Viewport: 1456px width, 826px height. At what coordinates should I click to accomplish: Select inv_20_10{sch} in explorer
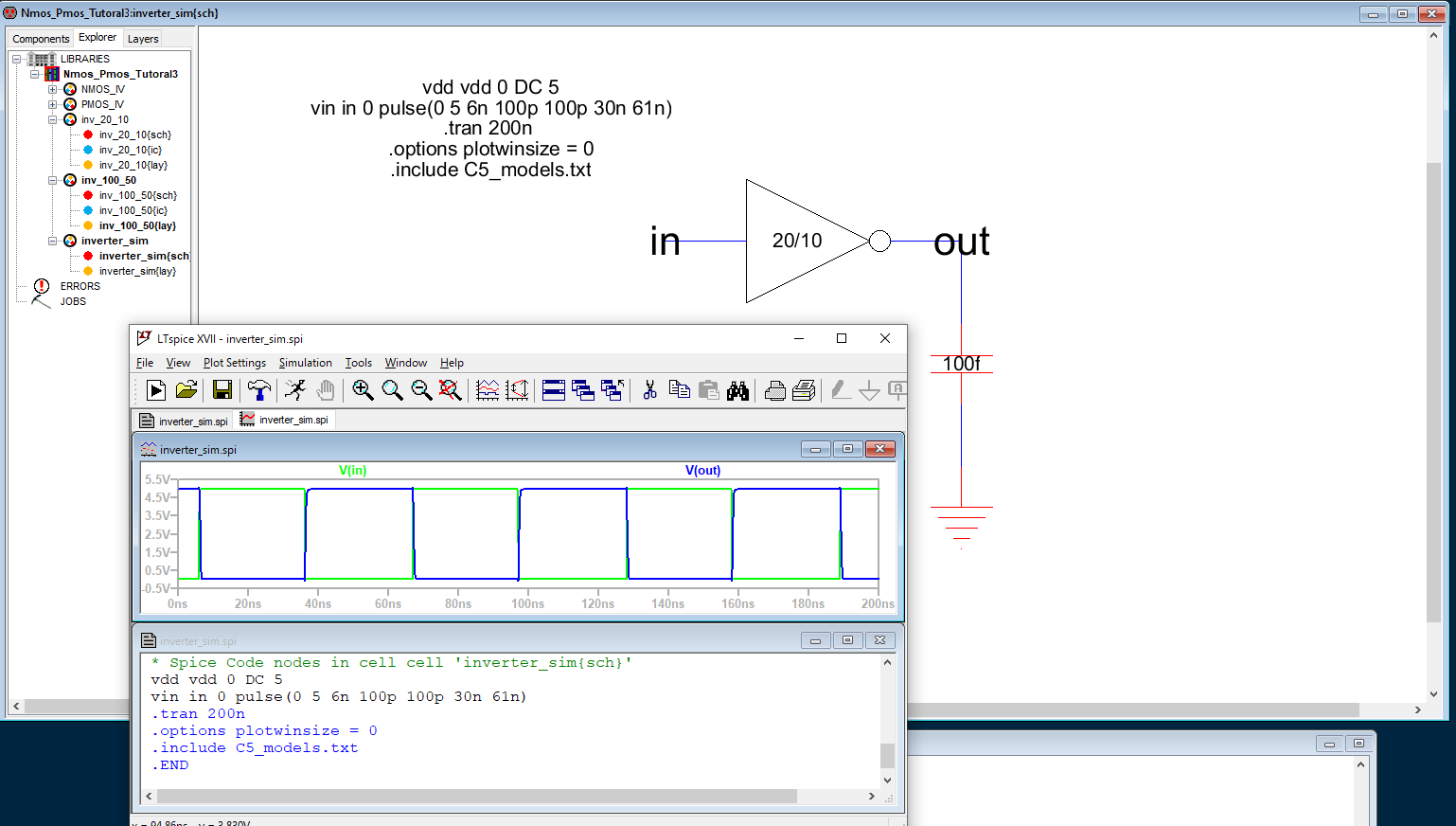pyautogui.click(x=135, y=135)
